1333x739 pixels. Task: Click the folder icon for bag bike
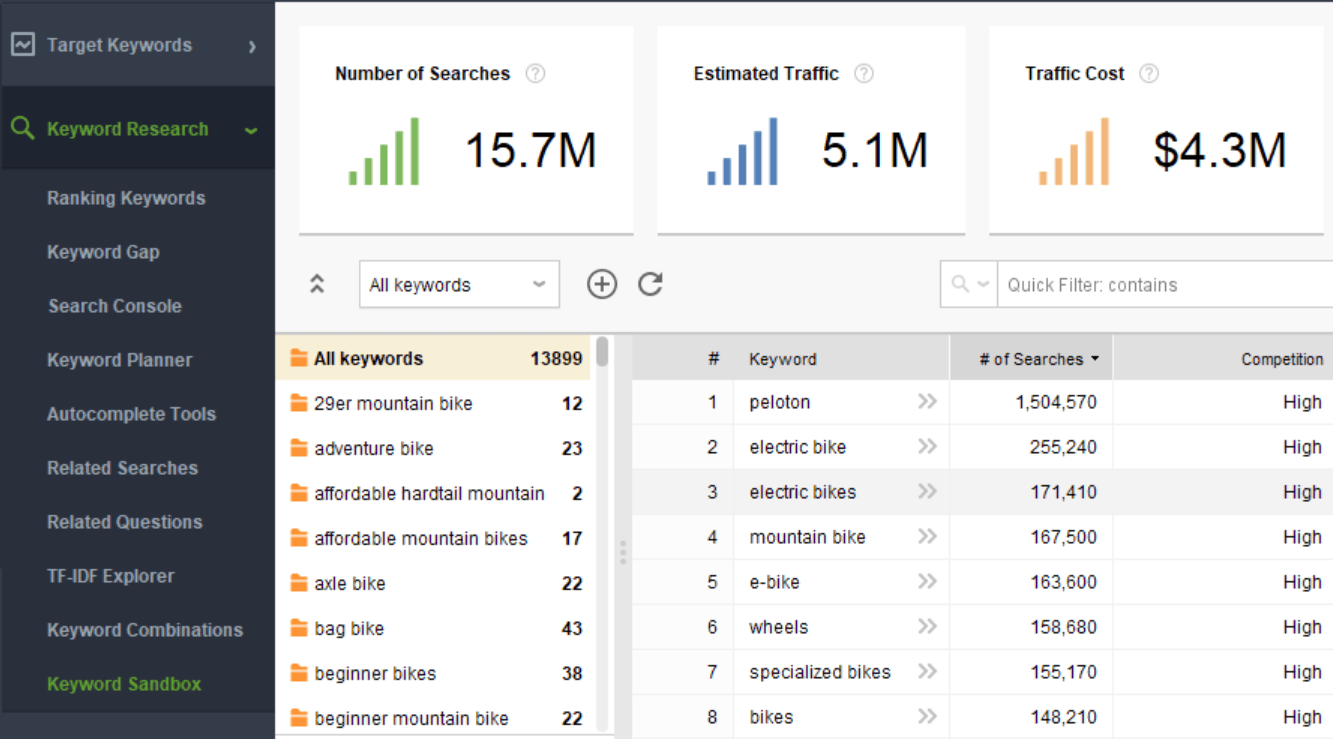[x=298, y=628]
